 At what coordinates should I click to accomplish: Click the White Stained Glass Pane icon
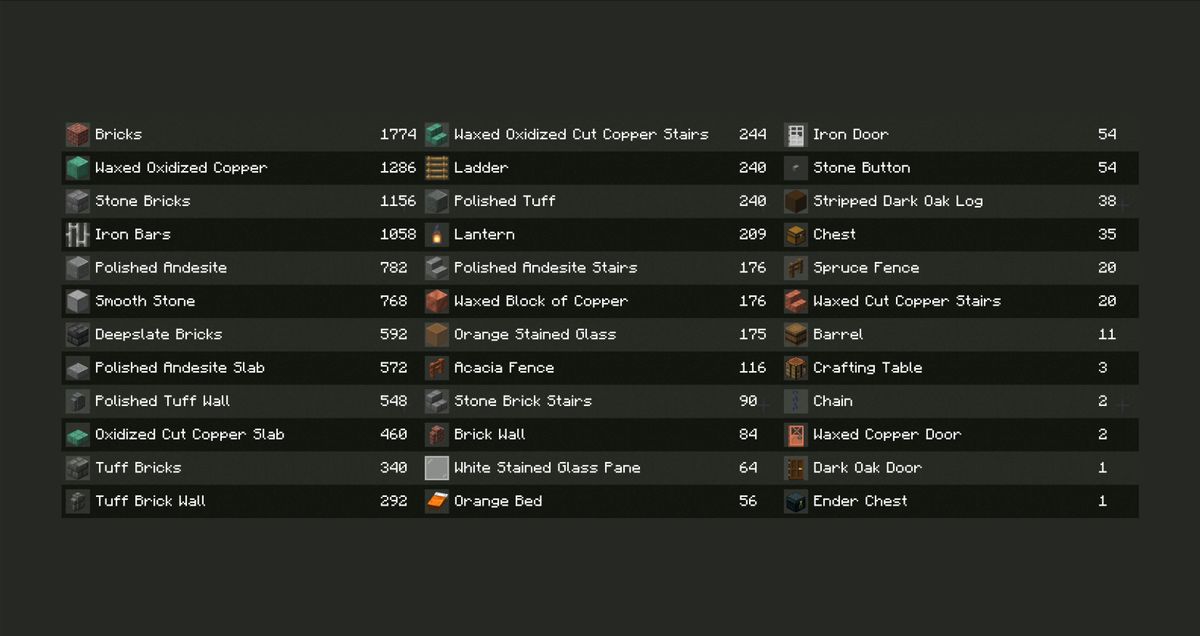(x=436, y=468)
